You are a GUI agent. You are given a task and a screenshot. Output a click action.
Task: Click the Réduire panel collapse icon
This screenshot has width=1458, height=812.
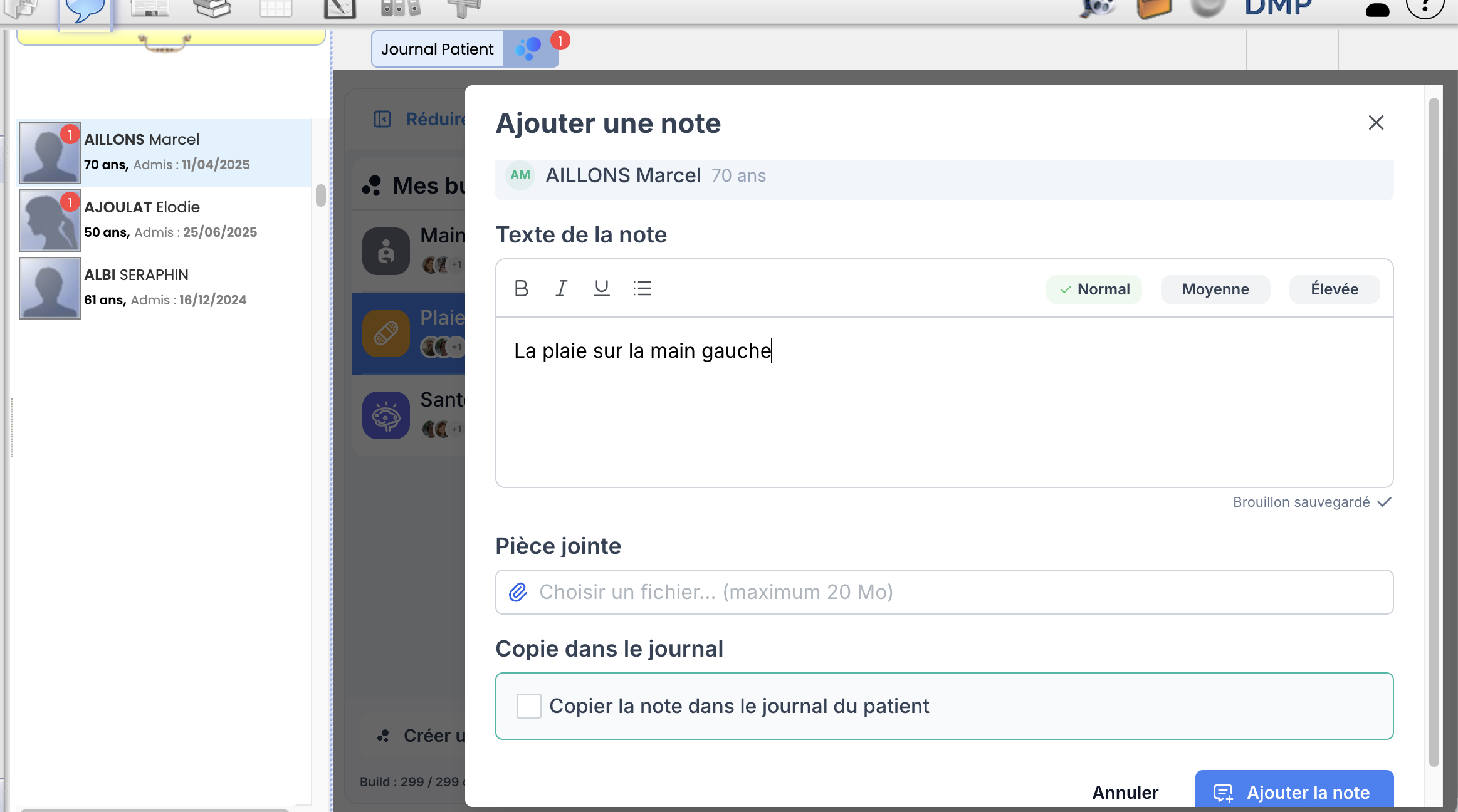coord(382,119)
